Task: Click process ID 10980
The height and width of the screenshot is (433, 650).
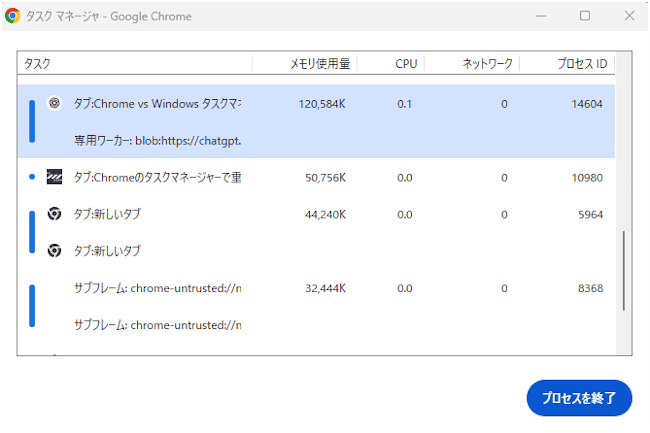Action: (587, 178)
